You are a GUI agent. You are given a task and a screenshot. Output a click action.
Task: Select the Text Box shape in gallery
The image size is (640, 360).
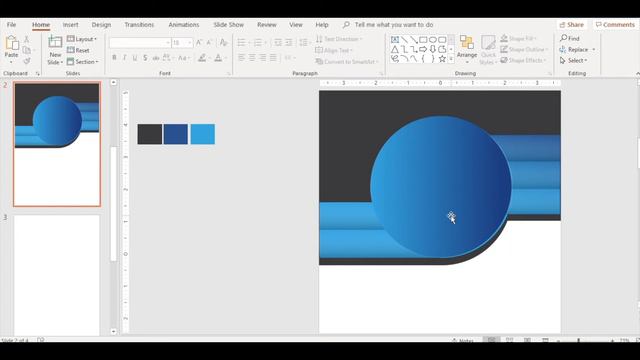pyautogui.click(x=395, y=40)
